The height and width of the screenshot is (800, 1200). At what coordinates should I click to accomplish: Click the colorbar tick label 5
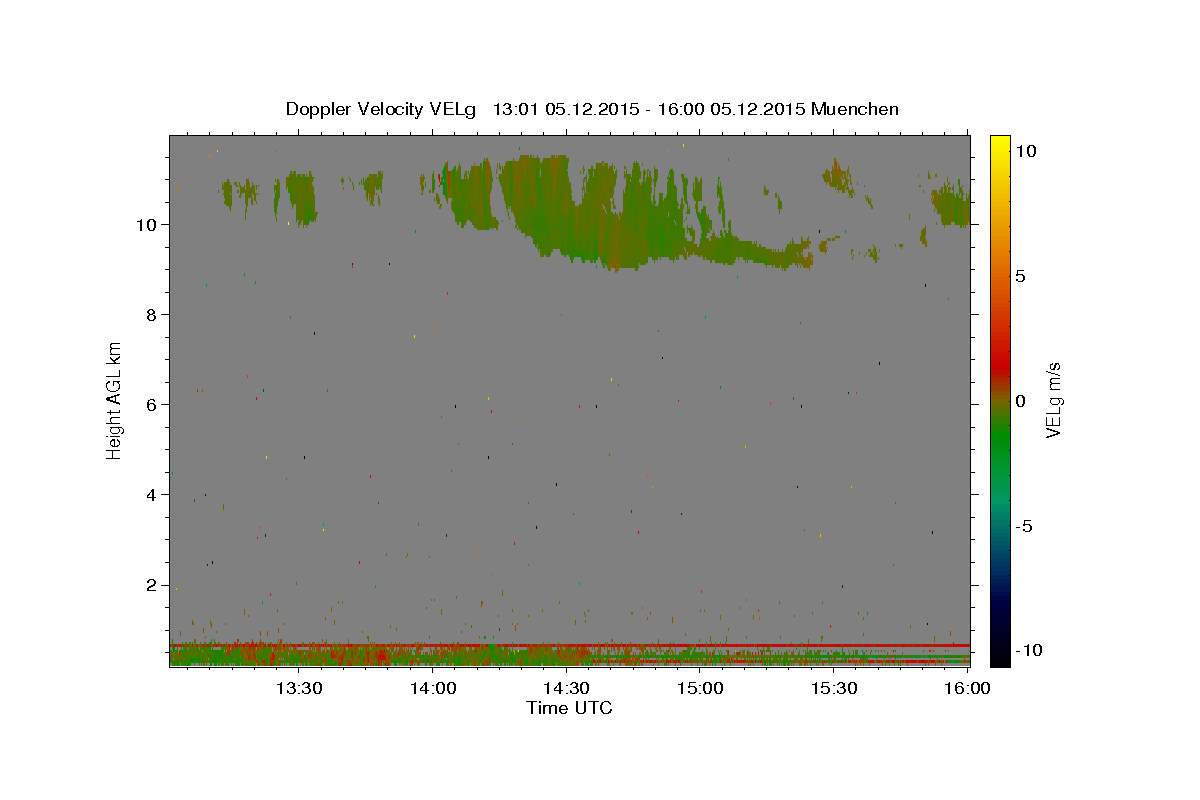pyautogui.click(x=1020, y=276)
